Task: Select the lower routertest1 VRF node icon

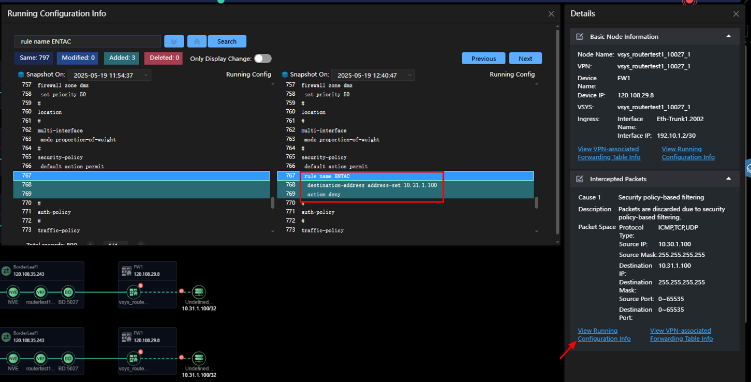Action: 40,358
